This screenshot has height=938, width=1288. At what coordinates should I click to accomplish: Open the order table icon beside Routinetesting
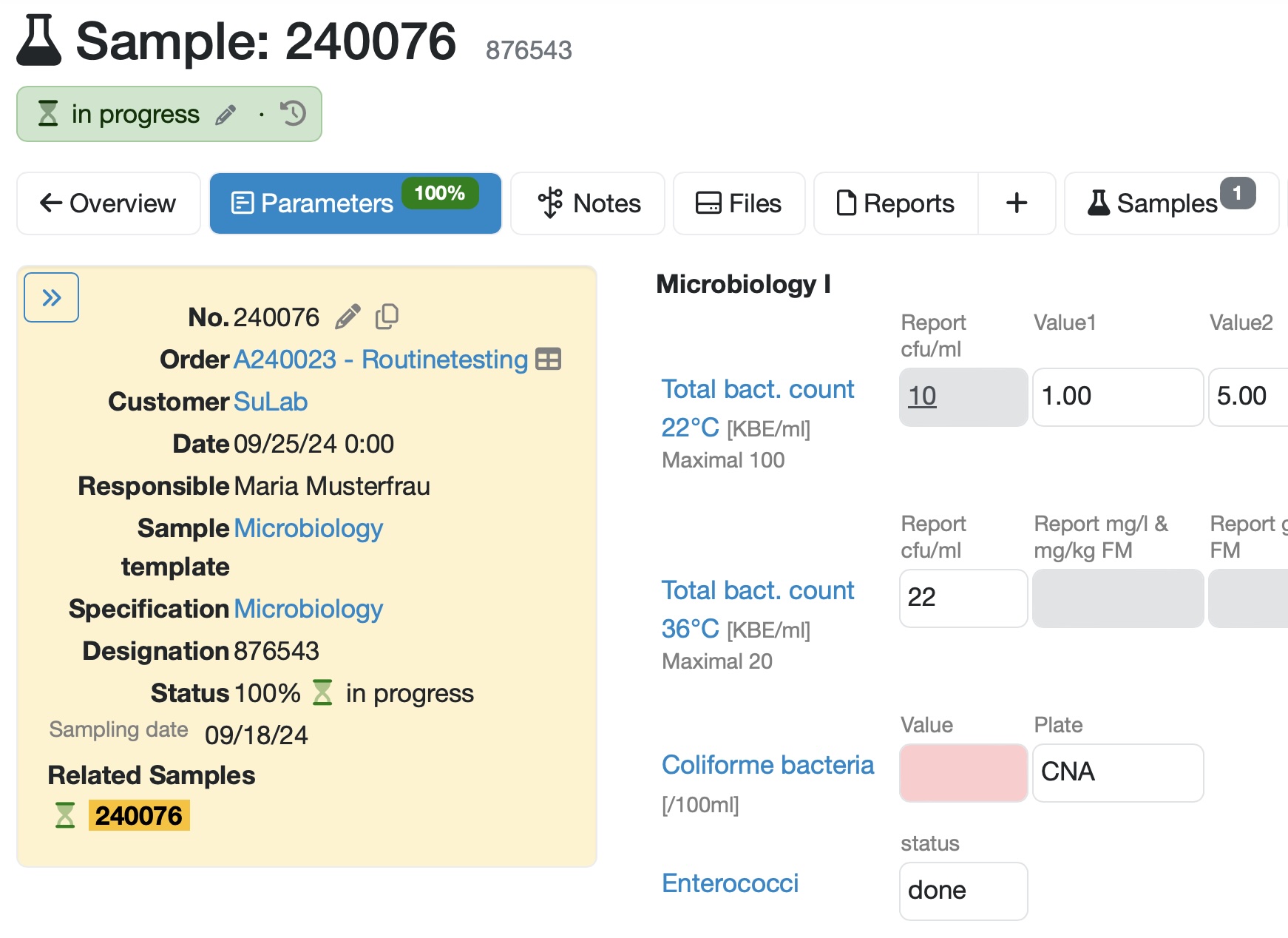[x=548, y=360]
